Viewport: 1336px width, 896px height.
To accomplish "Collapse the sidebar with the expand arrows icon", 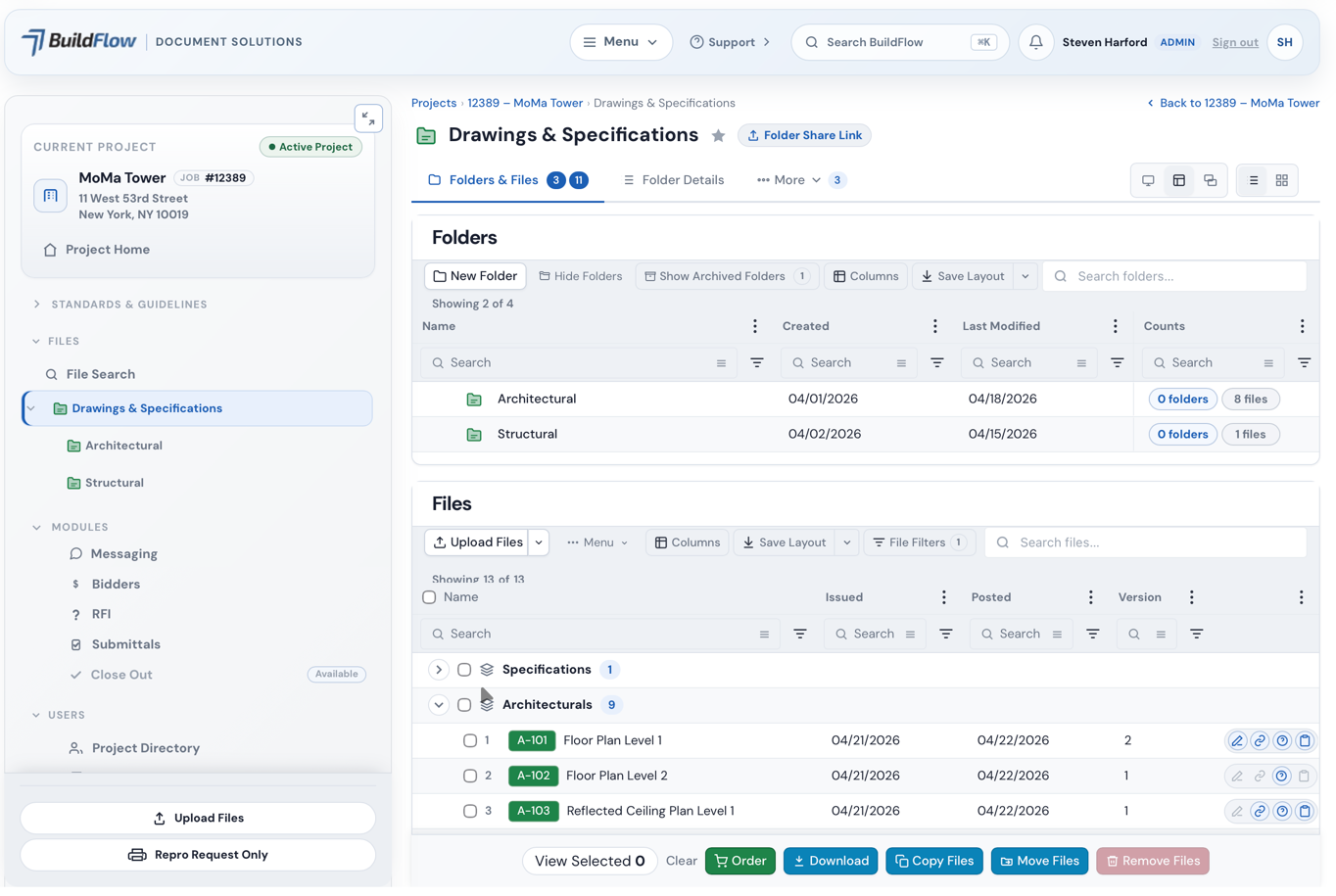I will click(368, 118).
